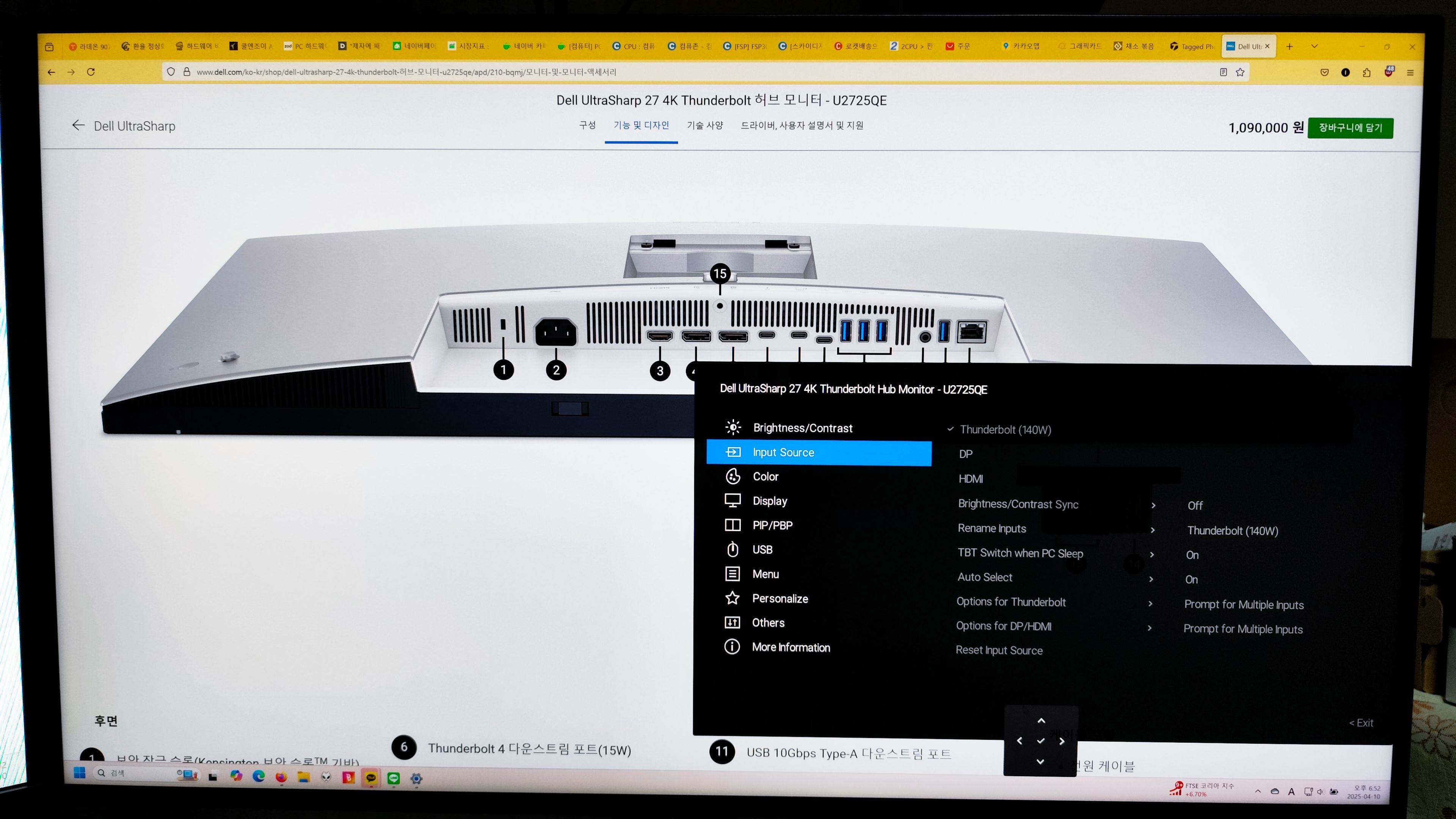Image resolution: width=1456 pixels, height=819 pixels.
Task: Click the 장바구니에 담기 button
Action: tap(1350, 128)
